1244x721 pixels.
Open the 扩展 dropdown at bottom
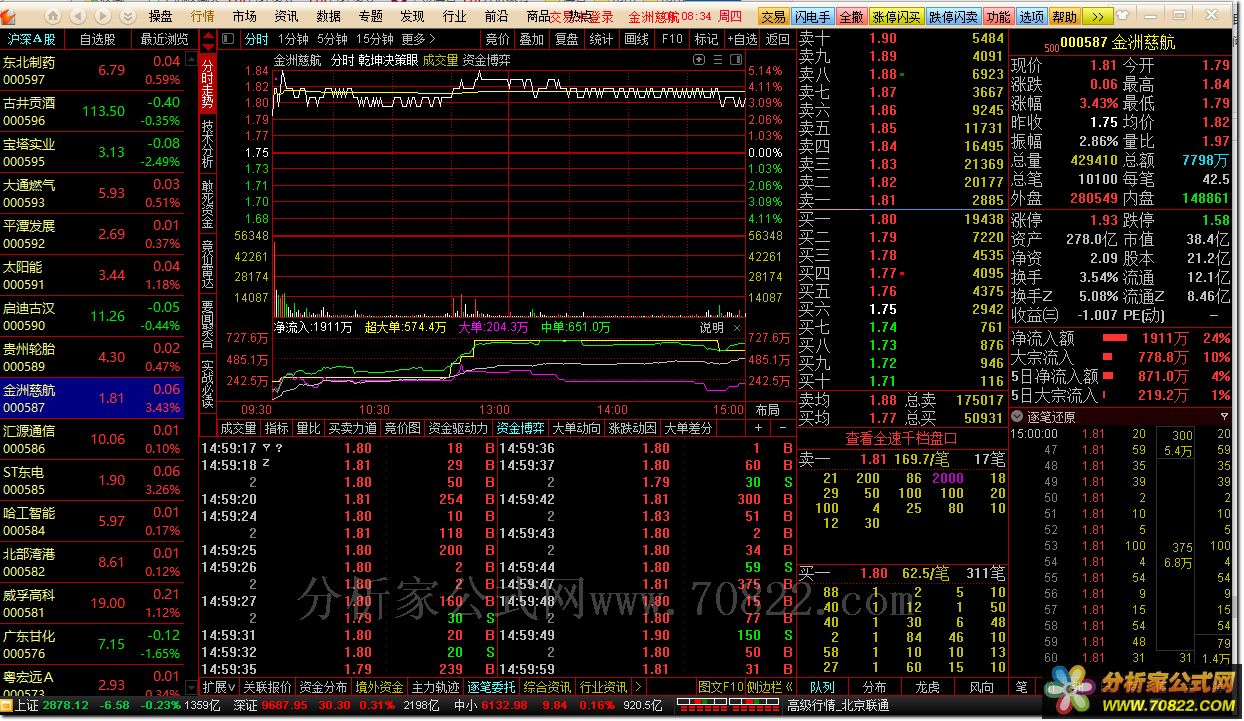click(x=219, y=687)
